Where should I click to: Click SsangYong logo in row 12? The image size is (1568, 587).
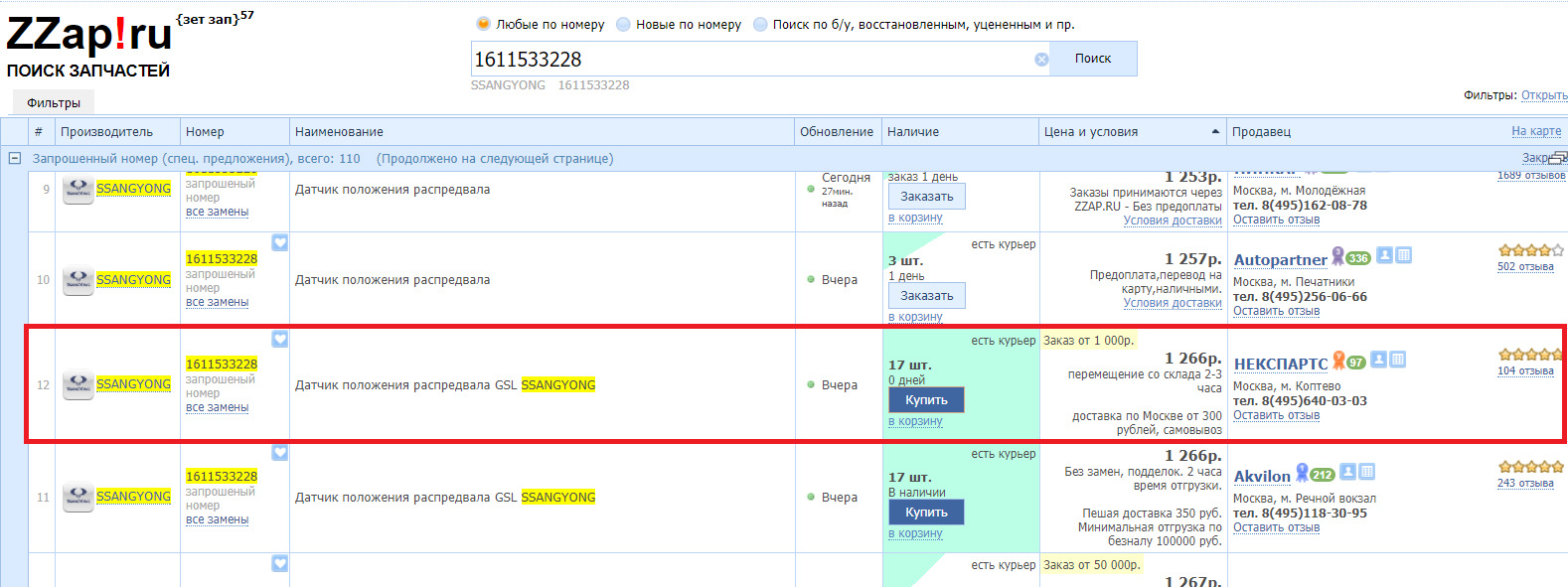pos(78,384)
